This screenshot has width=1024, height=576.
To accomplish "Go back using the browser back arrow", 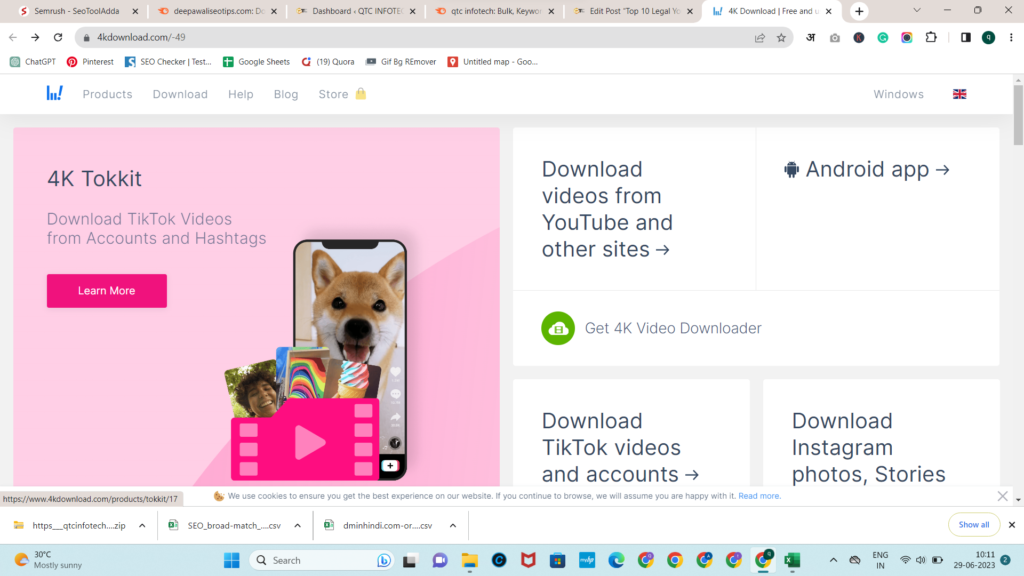I will [13, 37].
